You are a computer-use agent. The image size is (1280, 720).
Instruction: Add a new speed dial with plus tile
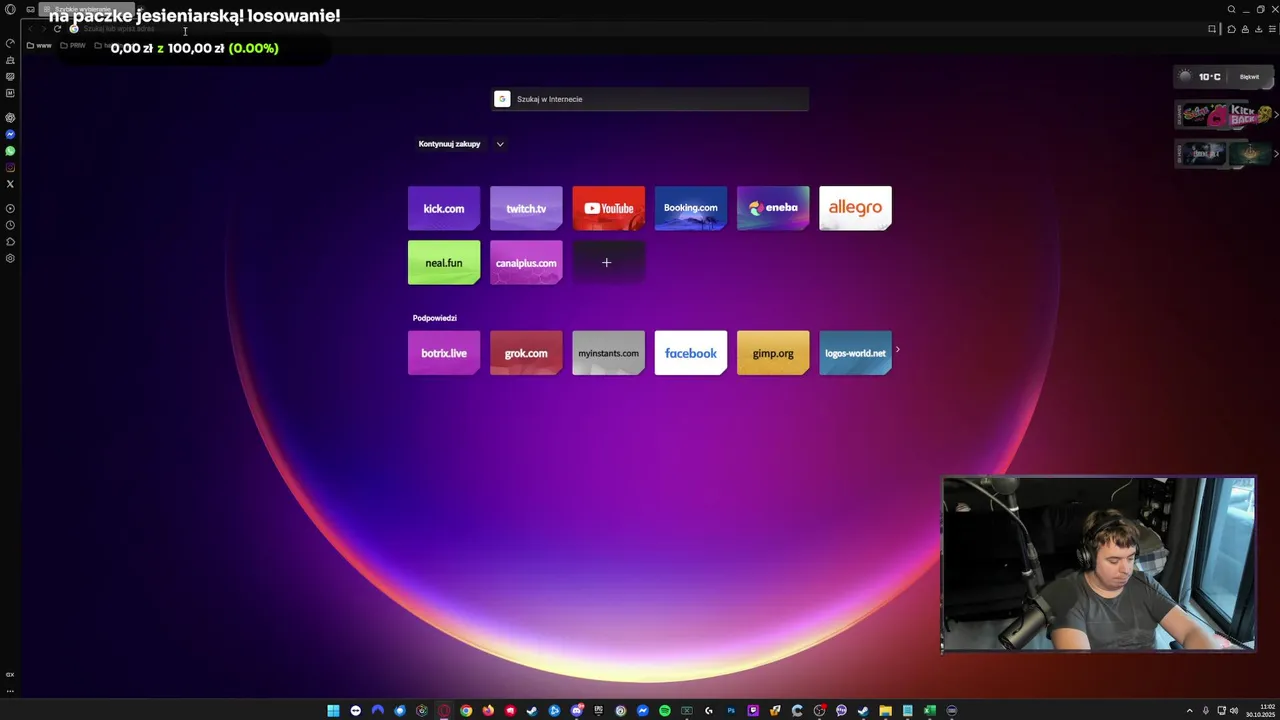[606, 263]
